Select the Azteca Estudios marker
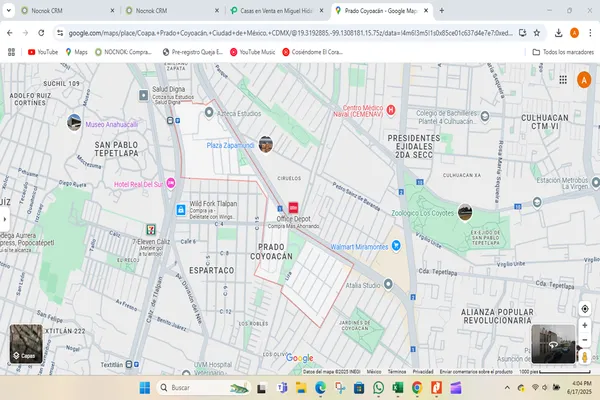Screen dimensions: 600x400 click(209, 113)
